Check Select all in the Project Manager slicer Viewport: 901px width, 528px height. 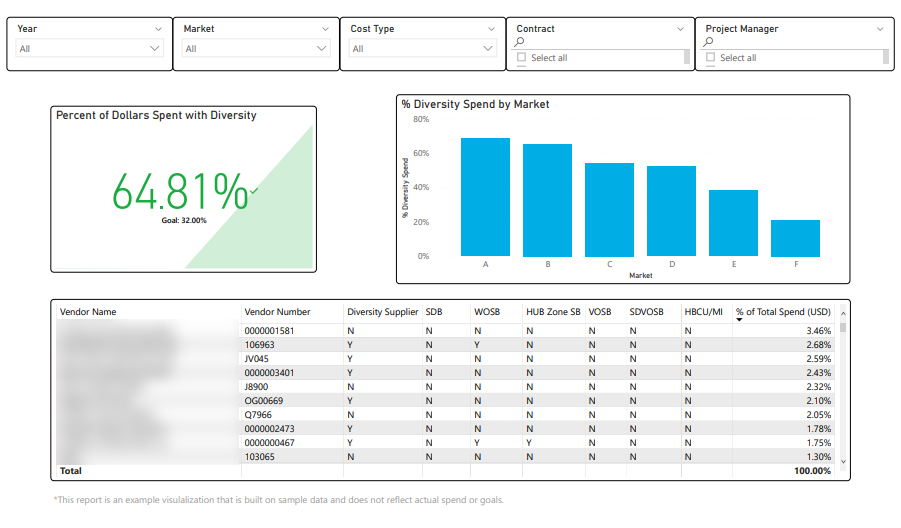pyautogui.click(x=710, y=58)
